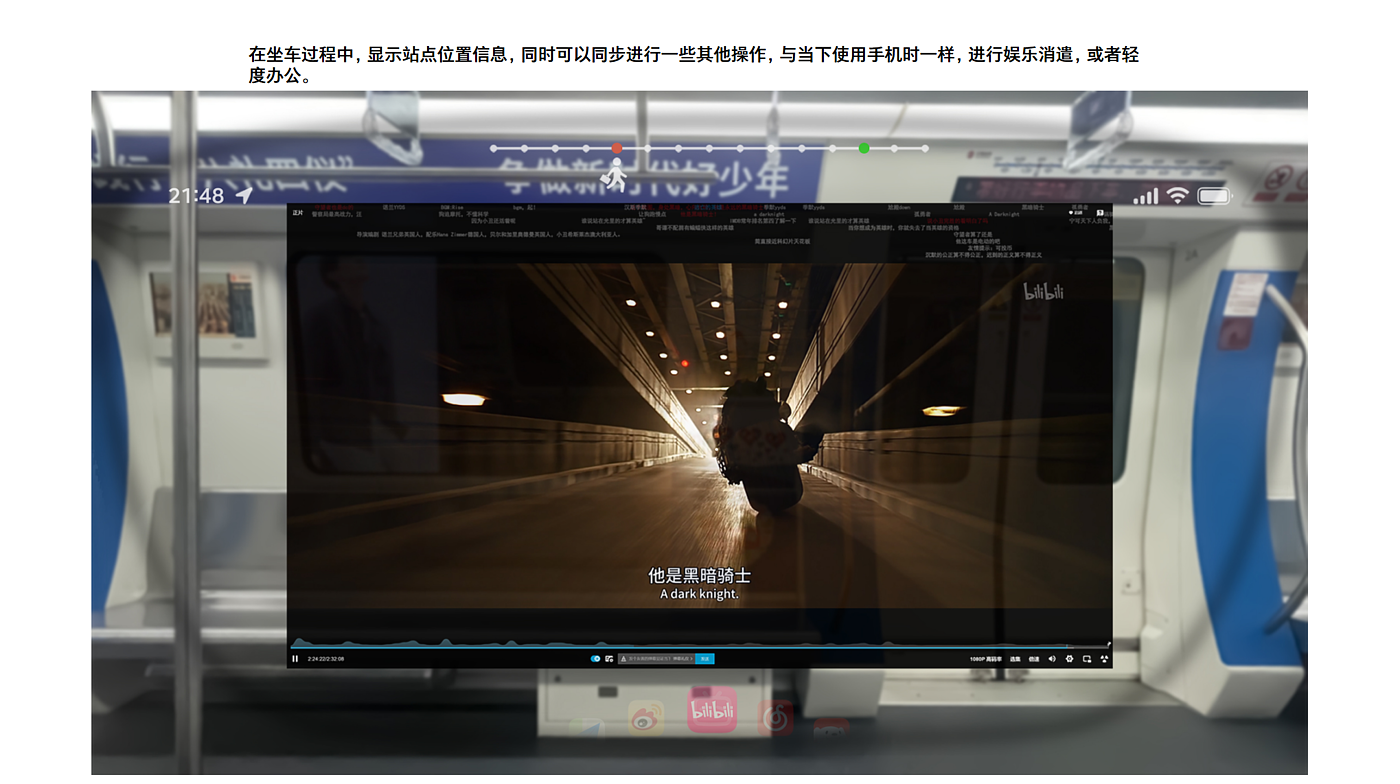Image resolution: width=1400 pixels, height=784 pixels.
Task: Click the location arrow beside 21:48
Action: [244, 194]
